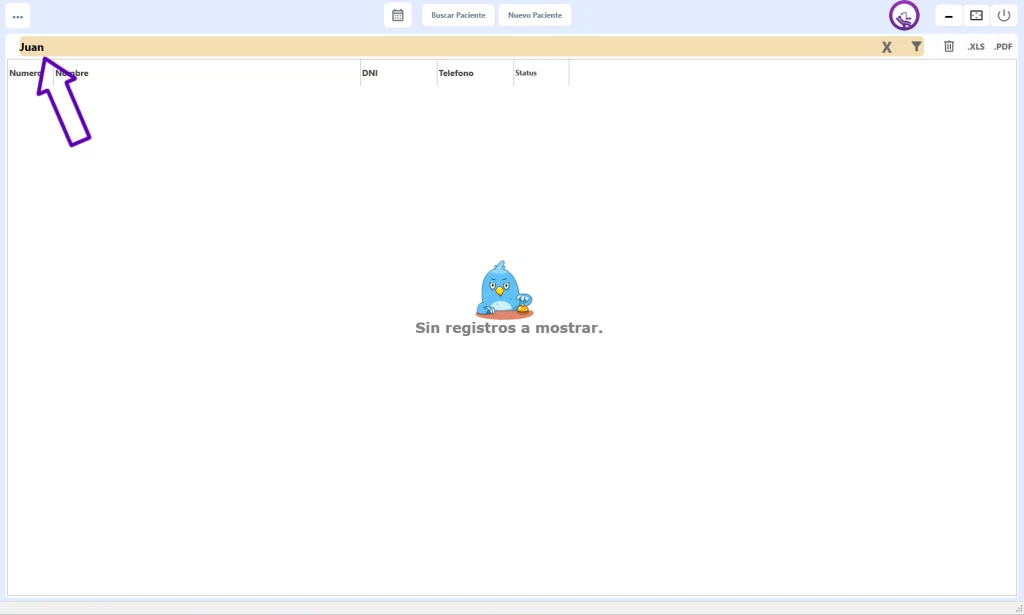Sort by the Status column header

point(526,73)
